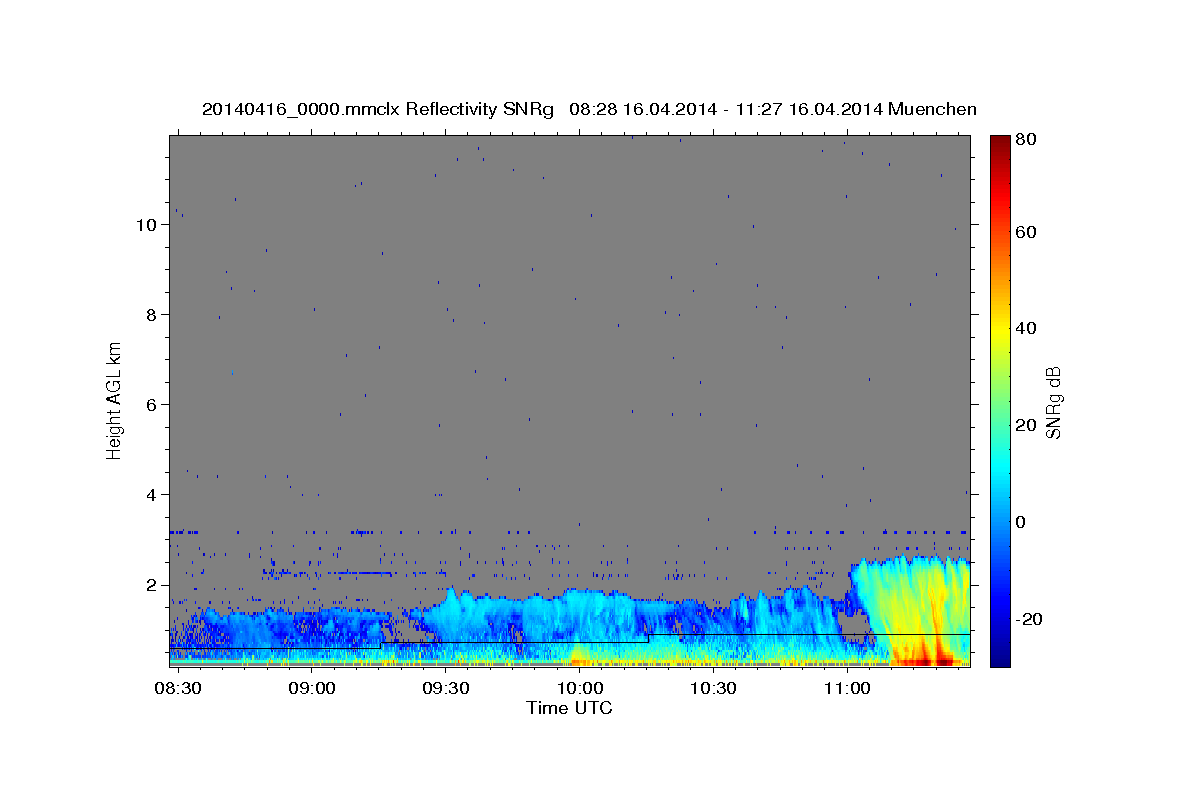The height and width of the screenshot is (800, 1200).
Task: Click the height axis label 8
Action: [x=150, y=315]
